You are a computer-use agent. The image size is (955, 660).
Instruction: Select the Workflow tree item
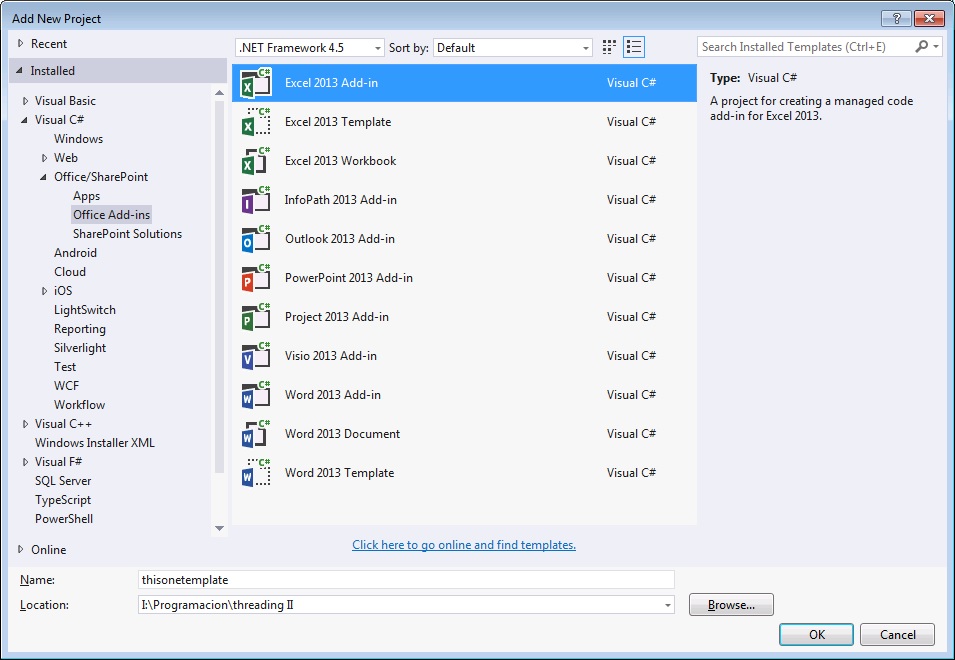pos(79,405)
